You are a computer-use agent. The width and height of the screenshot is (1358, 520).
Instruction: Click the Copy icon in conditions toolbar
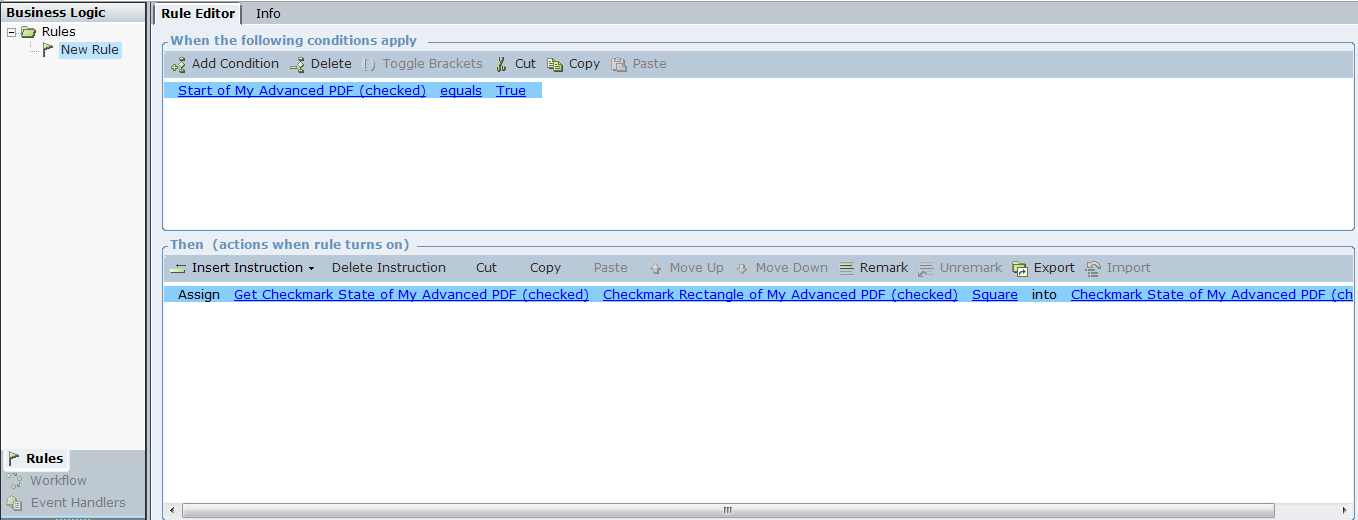555,64
